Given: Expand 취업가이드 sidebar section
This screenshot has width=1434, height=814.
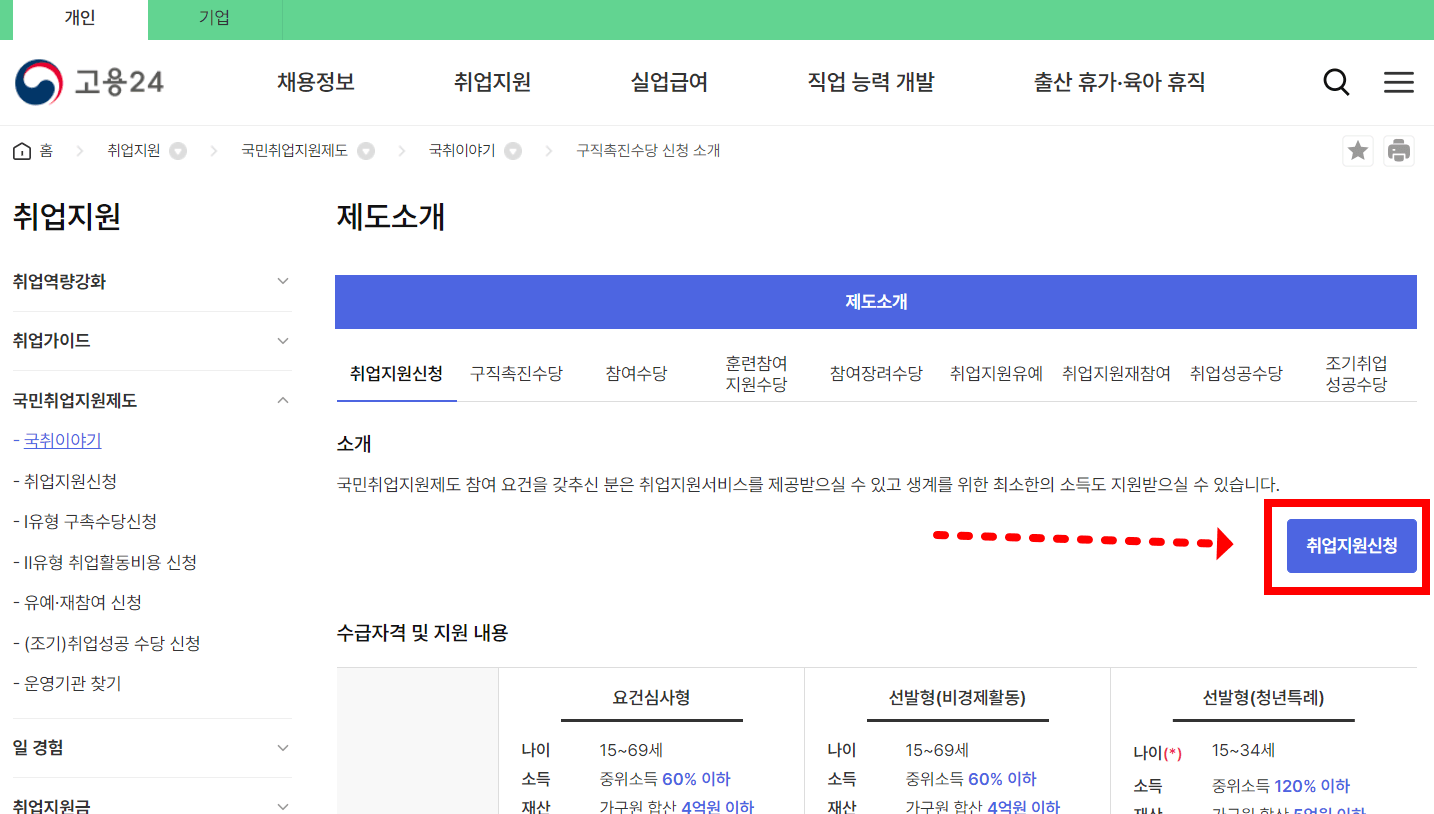Looking at the screenshot, I should (x=152, y=341).
